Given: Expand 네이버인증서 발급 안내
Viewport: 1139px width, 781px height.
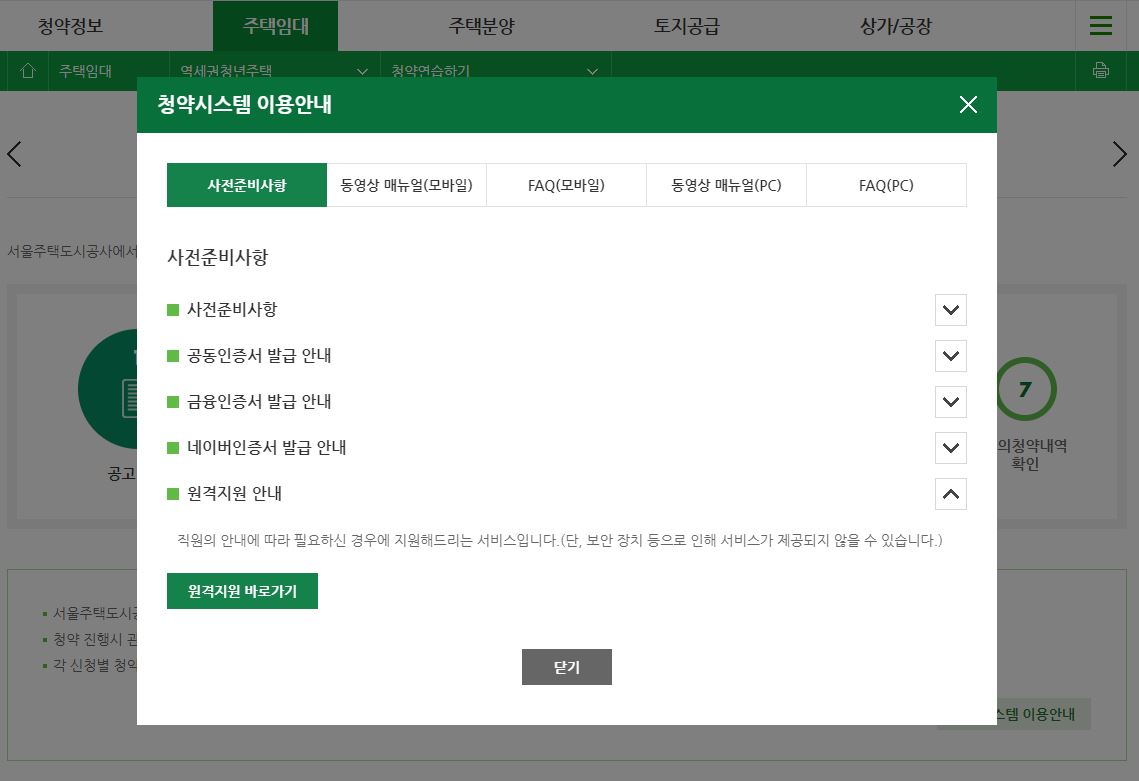Looking at the screenshot, I should click(x=950, y=448).
